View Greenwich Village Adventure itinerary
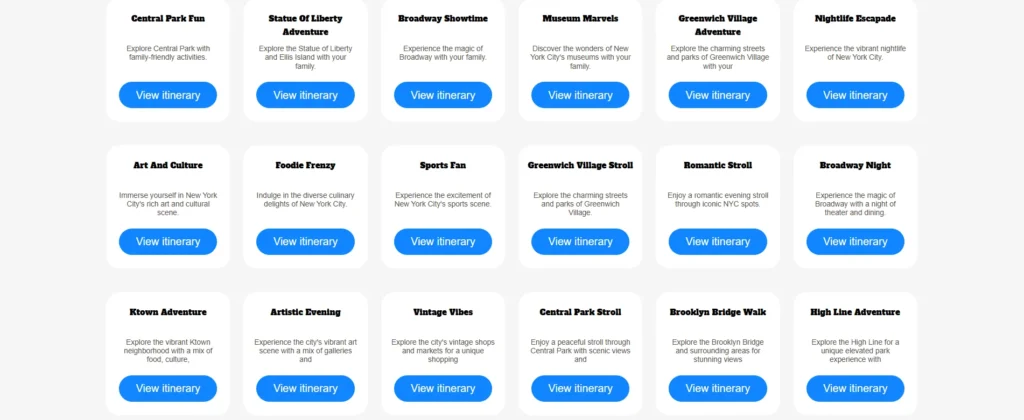 click(717, 95)
